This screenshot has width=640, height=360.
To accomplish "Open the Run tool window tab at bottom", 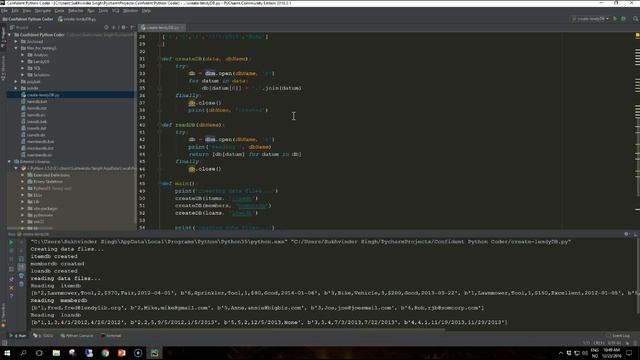I will pos(18,336).
